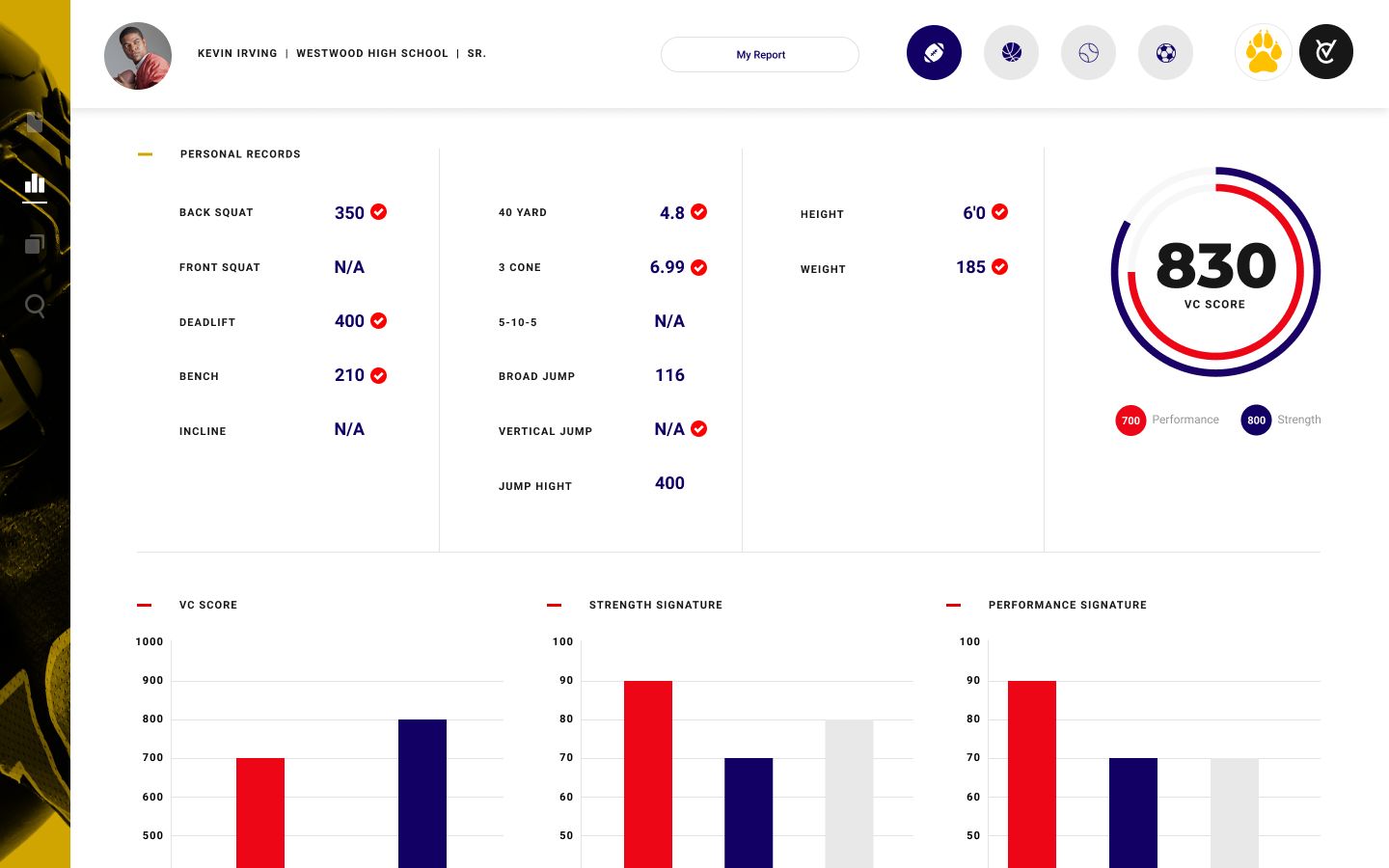The image size is (1389, 868).
Task: Open My Report
Action: click(x=760, y=54)
